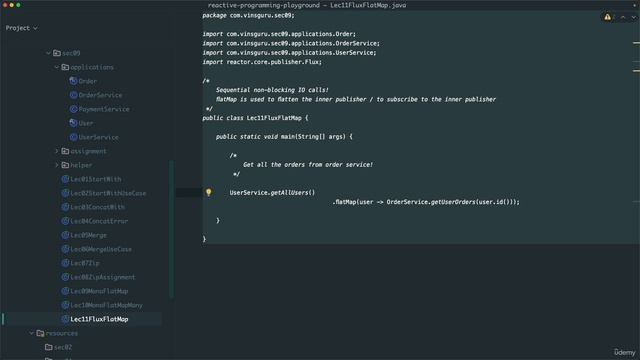Screen dimensions: 640x360
Task: Click the PaymentService class icon
Action: point(73,109)
